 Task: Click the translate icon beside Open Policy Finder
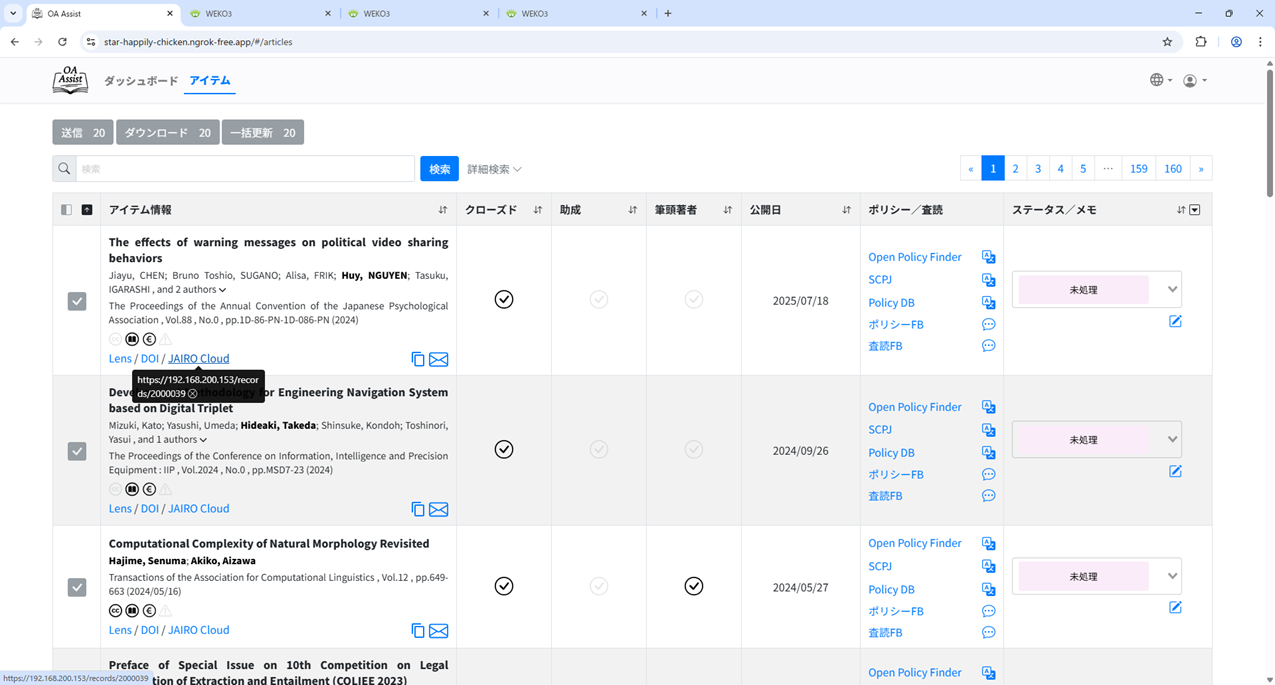click(989, 257)
